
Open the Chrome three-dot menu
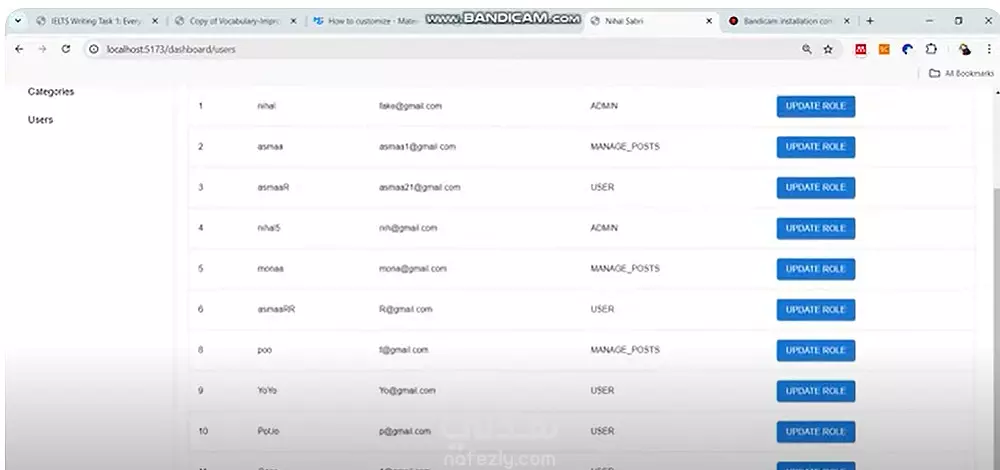click(986, 49)
